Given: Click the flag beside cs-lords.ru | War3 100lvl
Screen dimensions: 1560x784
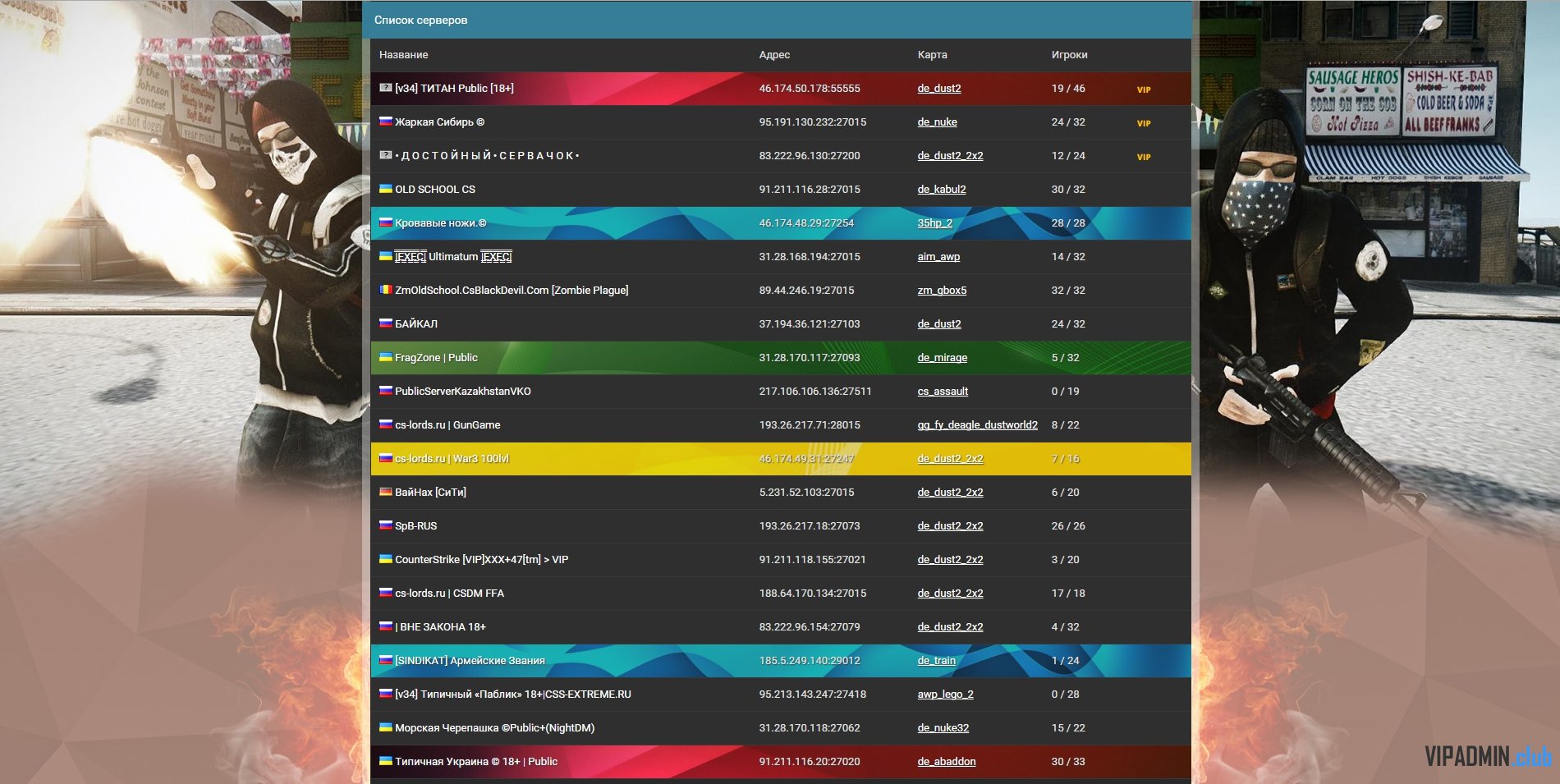Looking at the screenshot, I should (385, 457).
